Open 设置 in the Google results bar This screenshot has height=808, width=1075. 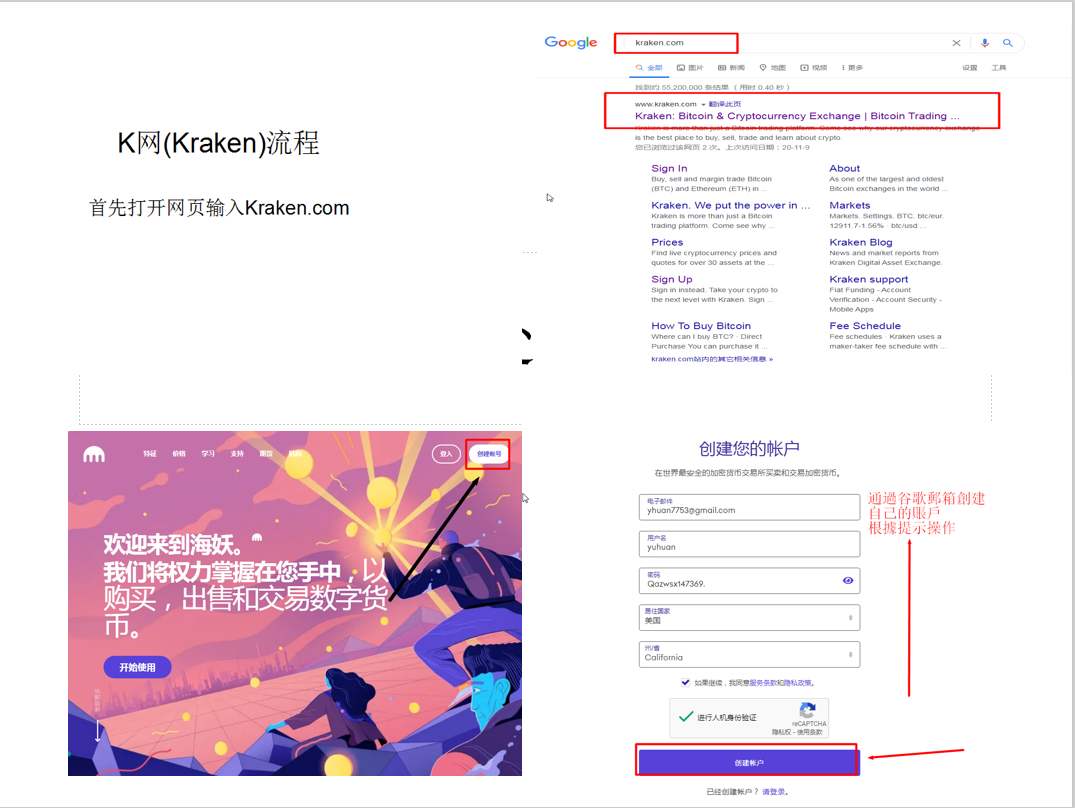coord(970,66)
